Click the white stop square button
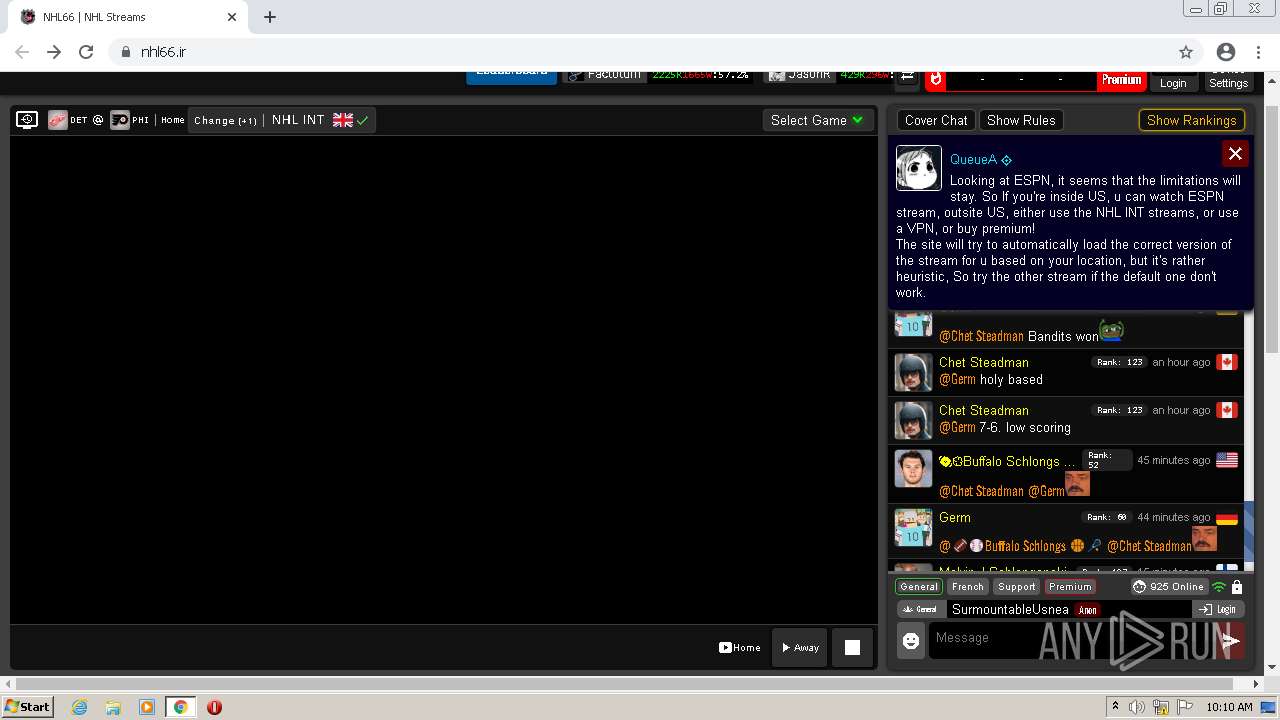 (x=852, y=647)
